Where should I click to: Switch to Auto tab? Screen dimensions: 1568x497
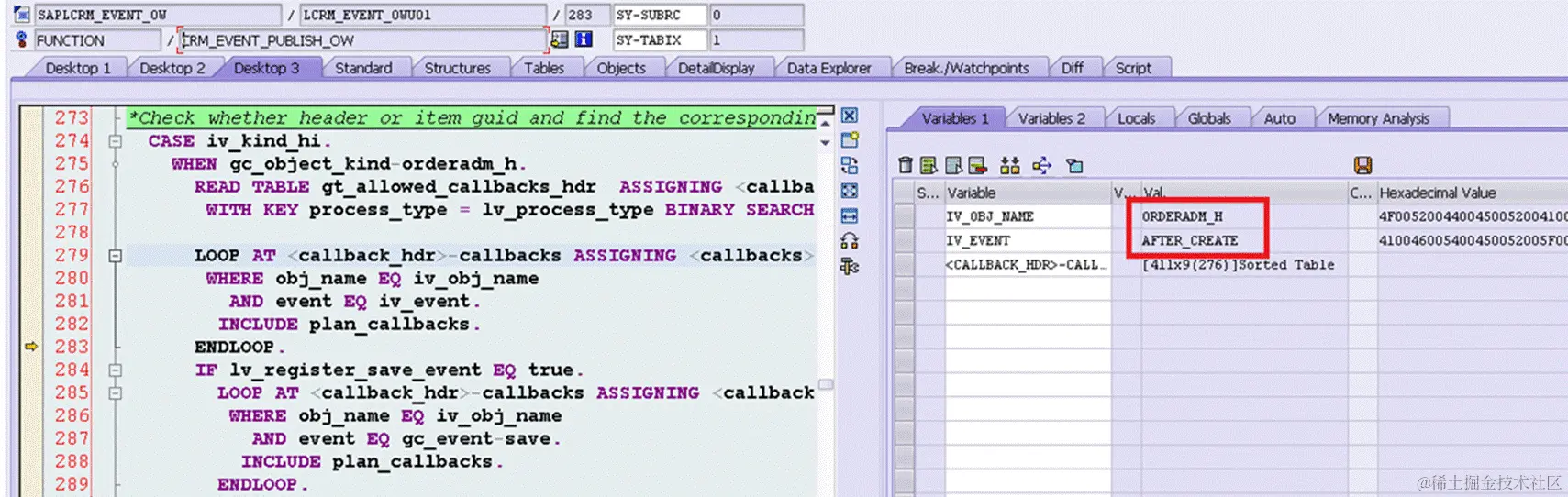coord(1280,118)
